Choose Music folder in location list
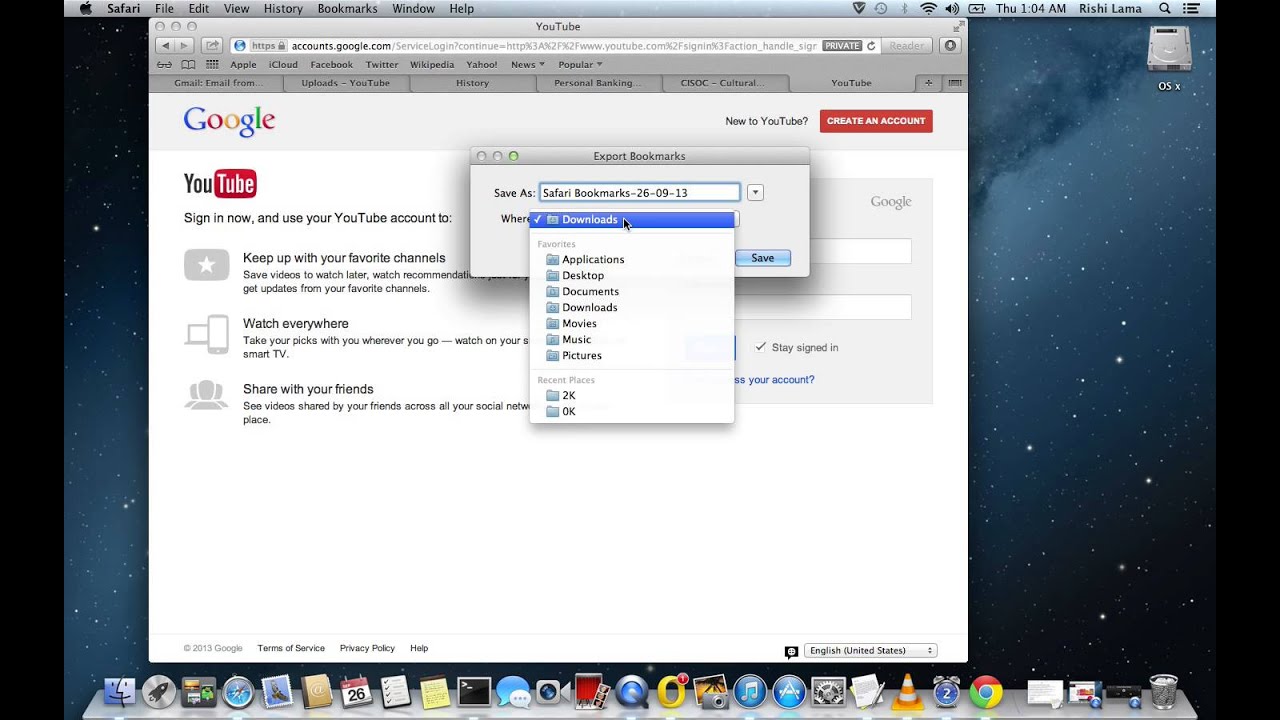This screenshot has width=1280, height=720. tap(632, 339)
